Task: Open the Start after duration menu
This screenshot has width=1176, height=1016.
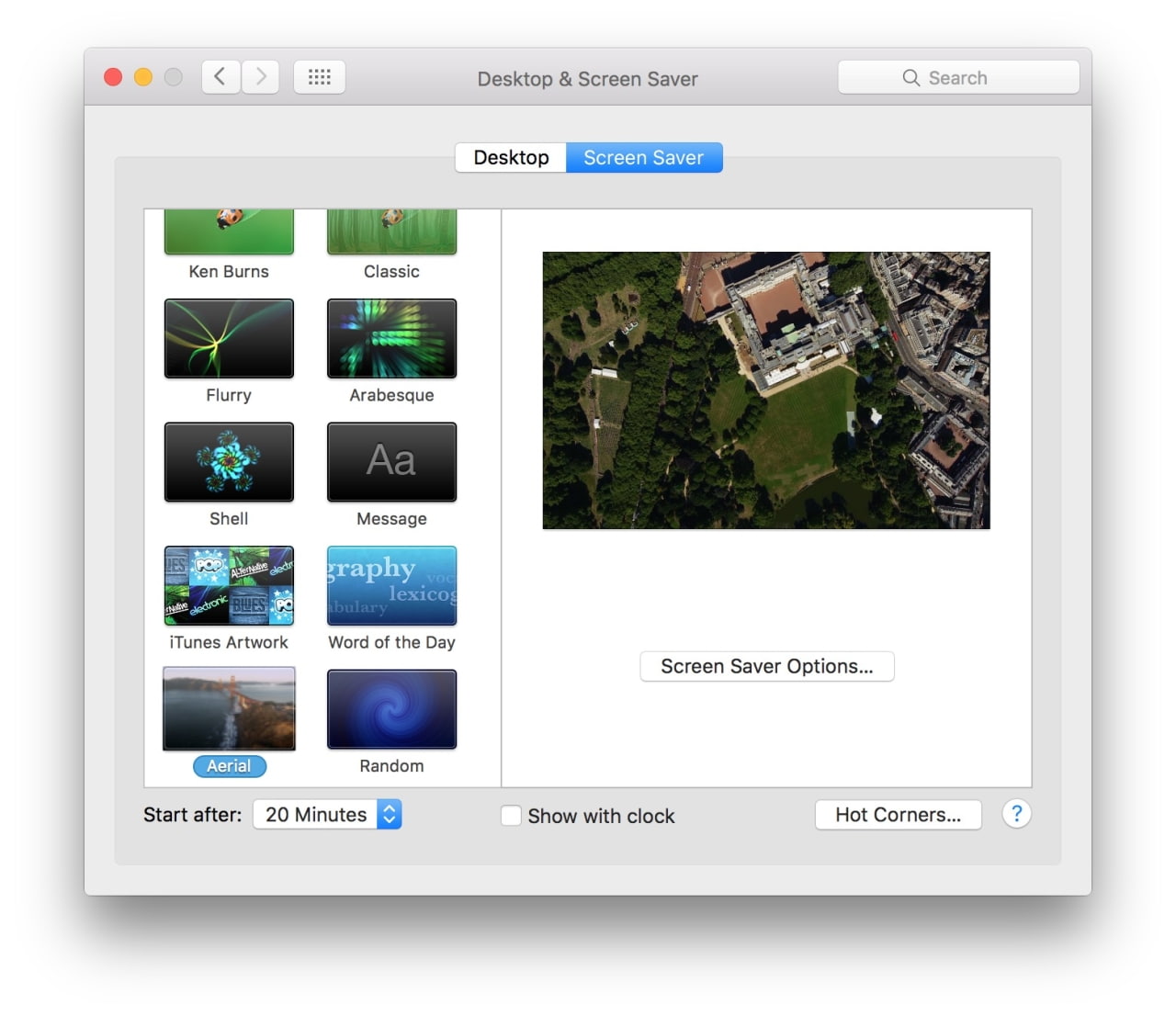Action: tap(327, 814)
